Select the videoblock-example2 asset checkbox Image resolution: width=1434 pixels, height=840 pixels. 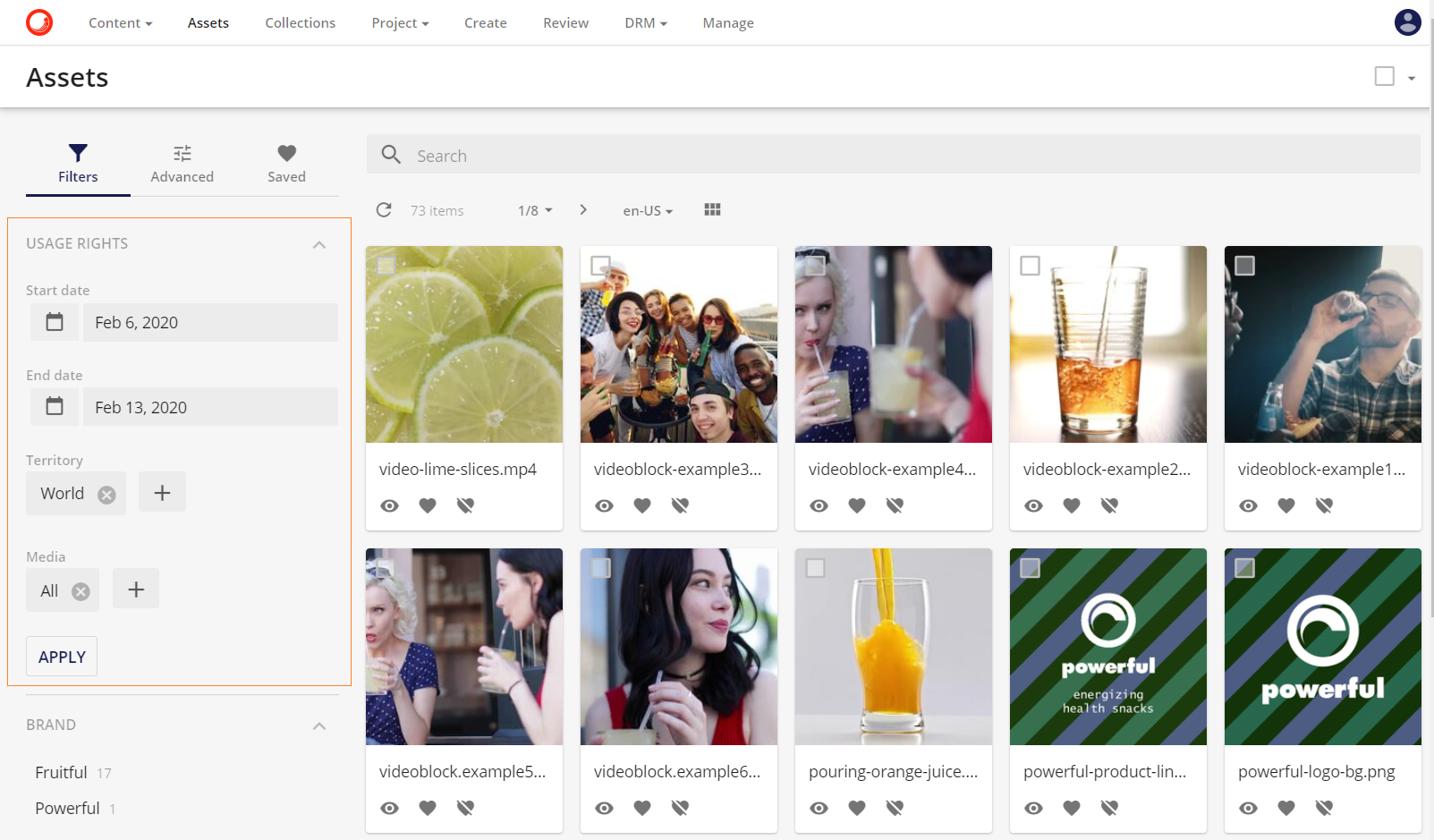(1030, 266)
